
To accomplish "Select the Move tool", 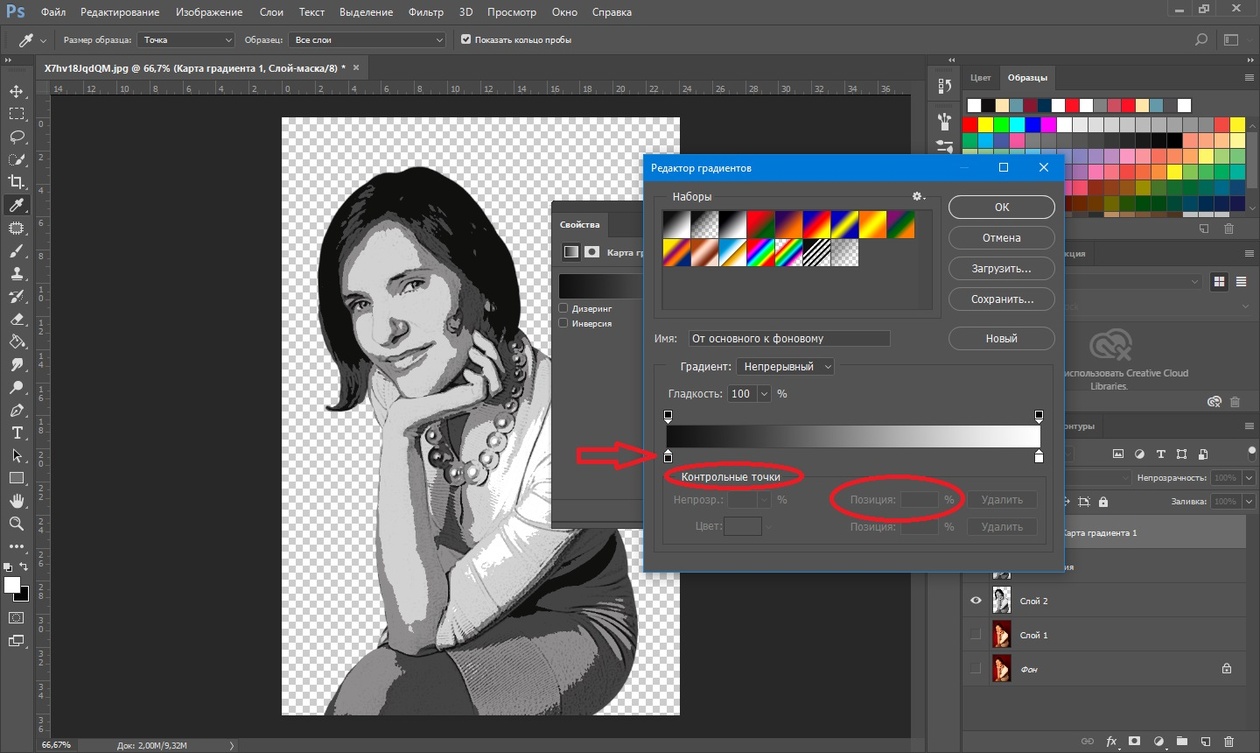I will click(17, 91).
